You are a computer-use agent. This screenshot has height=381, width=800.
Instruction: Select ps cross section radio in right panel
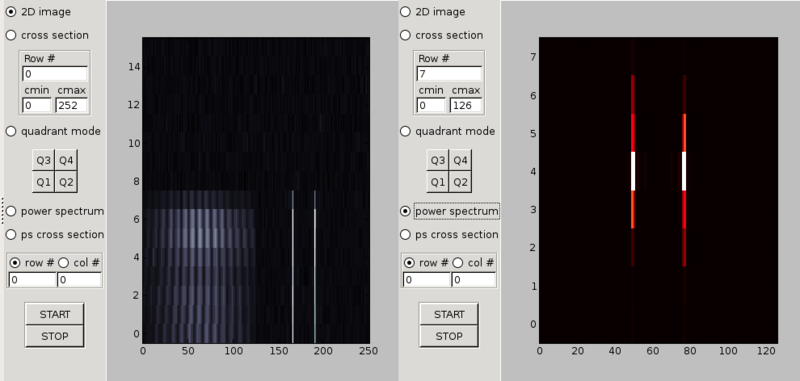pyautogui.click(x=405, y=235)
